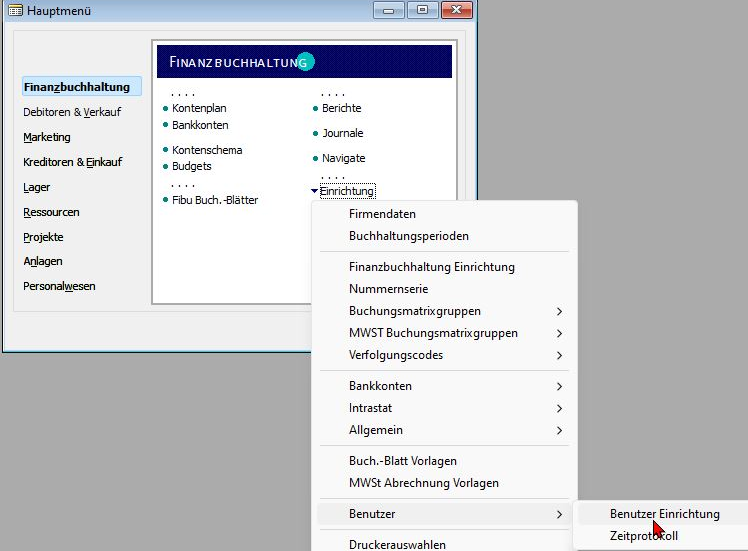
Task: Open the Lager menu
Action: coord(36,187)
